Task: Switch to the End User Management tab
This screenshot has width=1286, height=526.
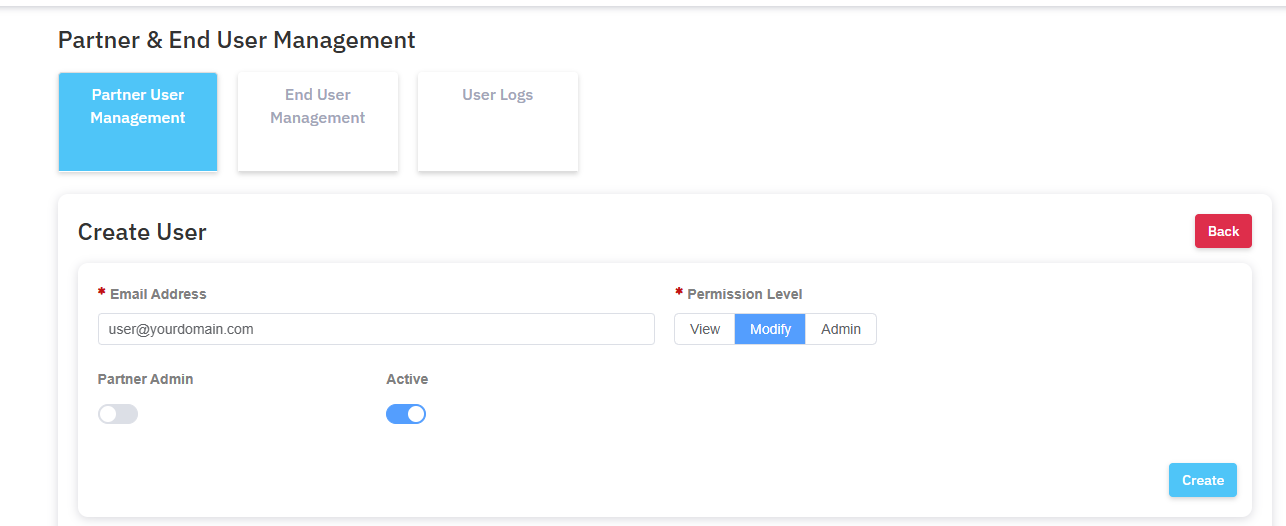Action: coord(318,121)
